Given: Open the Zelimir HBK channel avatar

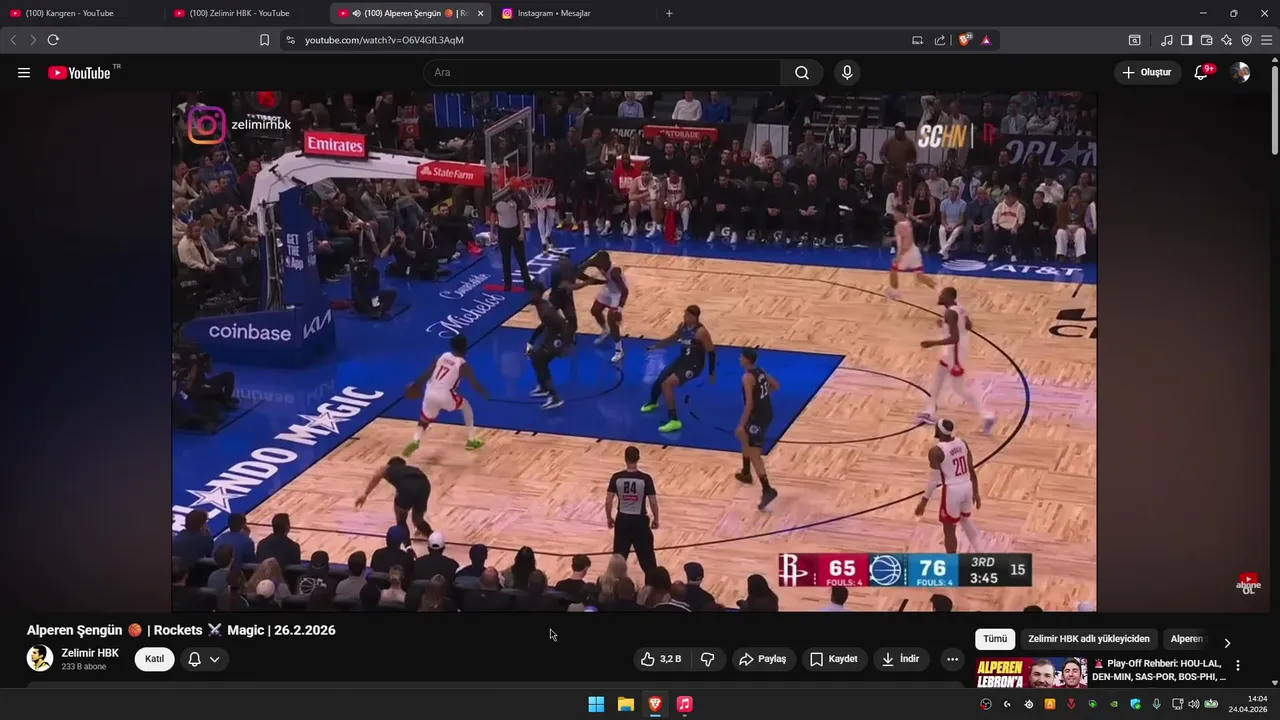Looking at the screenshot, I should point(40,658).
